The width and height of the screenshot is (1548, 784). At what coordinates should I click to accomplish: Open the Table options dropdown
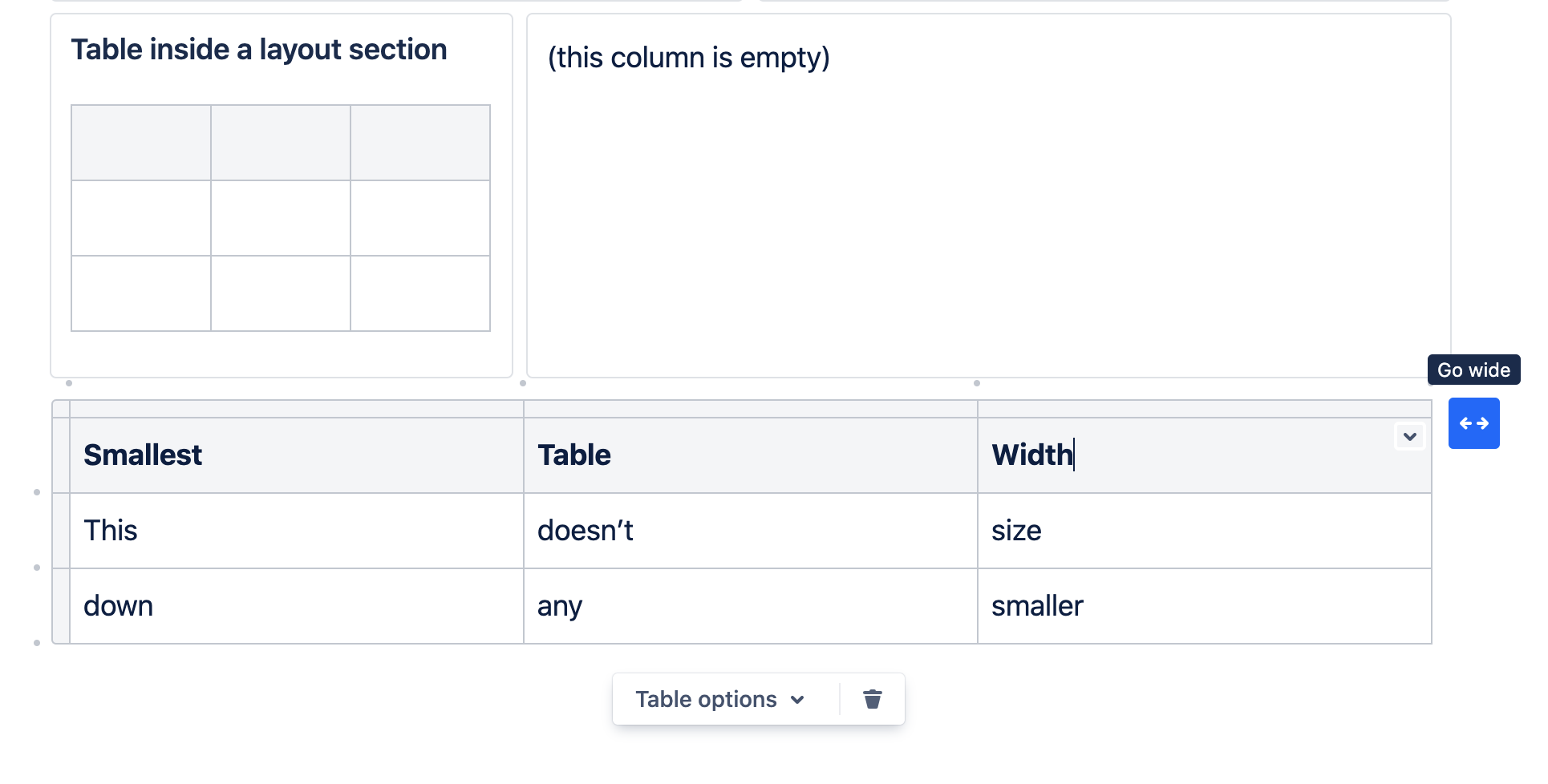tap(719, 699)
